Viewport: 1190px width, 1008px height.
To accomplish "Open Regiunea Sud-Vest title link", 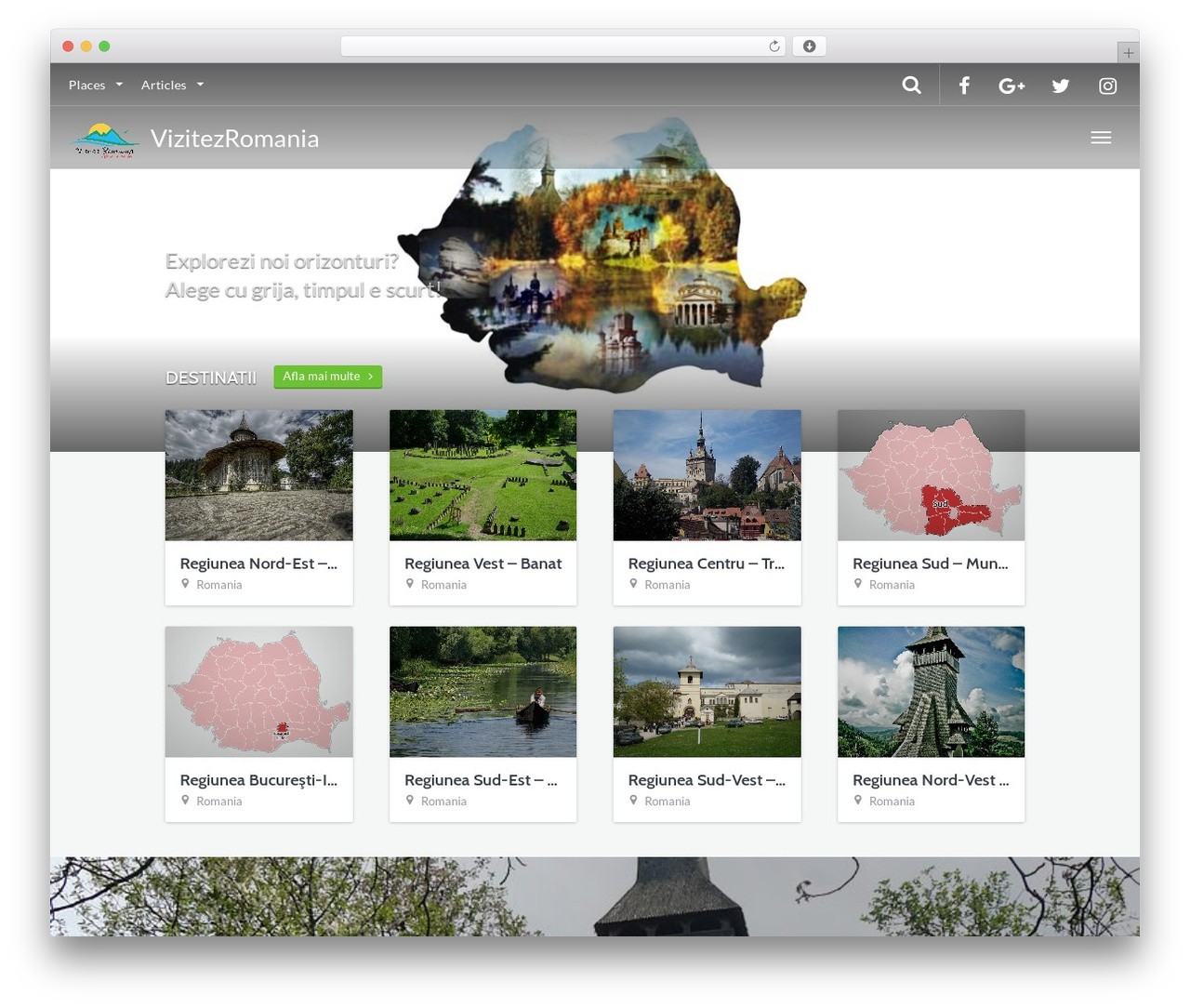I will (707, 780).
